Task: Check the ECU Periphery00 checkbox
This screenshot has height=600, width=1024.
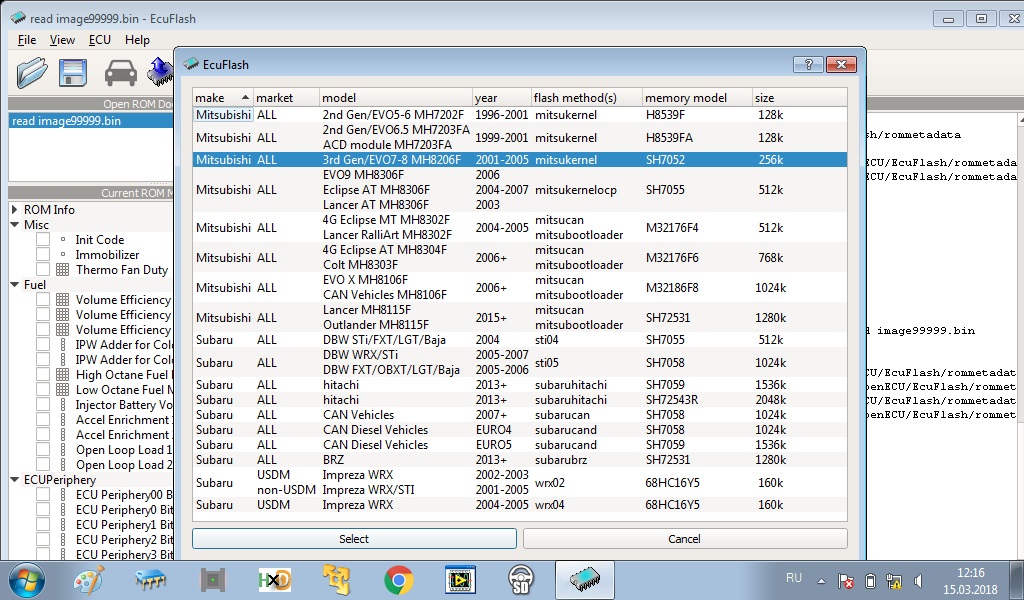Action: 43,495
